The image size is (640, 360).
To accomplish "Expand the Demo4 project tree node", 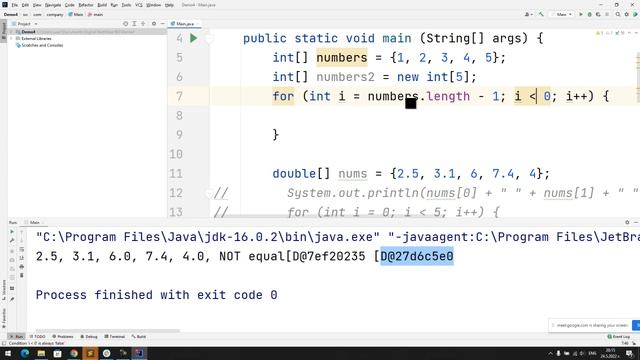I will pos(12,32).
